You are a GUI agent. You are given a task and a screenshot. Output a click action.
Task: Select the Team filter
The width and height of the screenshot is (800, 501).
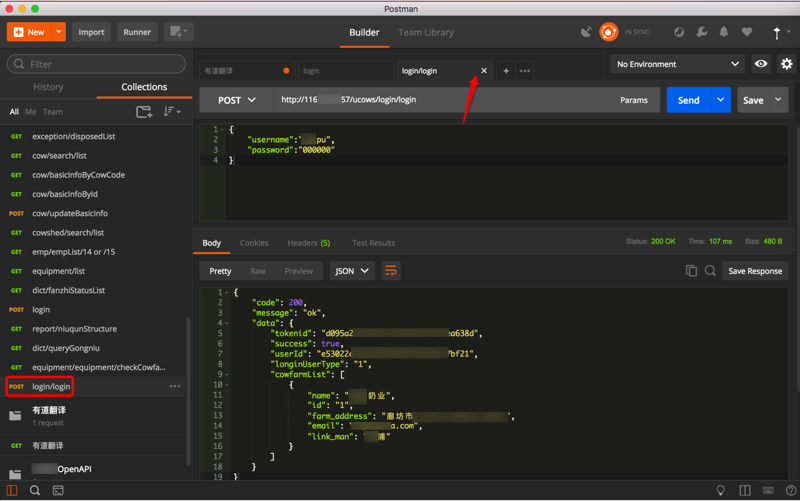point(53,112)
